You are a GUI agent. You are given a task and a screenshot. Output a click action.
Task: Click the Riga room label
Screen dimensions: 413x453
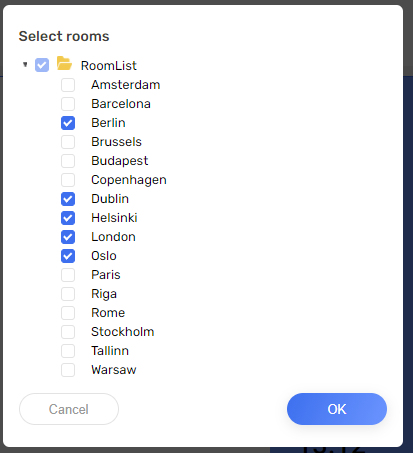pyautogui.click(x=104, y=294)
